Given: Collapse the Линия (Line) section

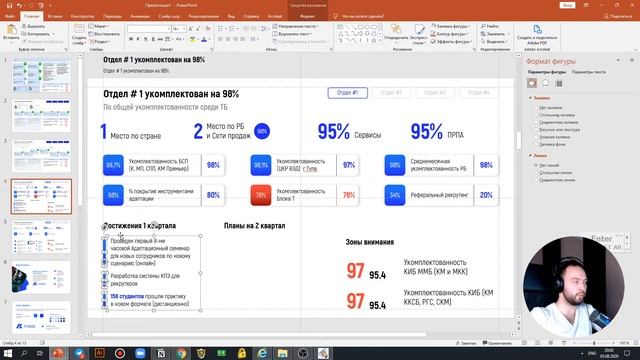Looking at the screenshot, I should [530, 156].
